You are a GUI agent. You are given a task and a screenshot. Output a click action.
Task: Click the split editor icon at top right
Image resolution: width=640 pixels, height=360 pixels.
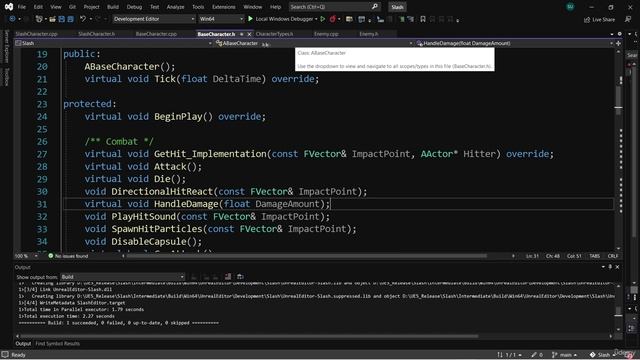618,43
